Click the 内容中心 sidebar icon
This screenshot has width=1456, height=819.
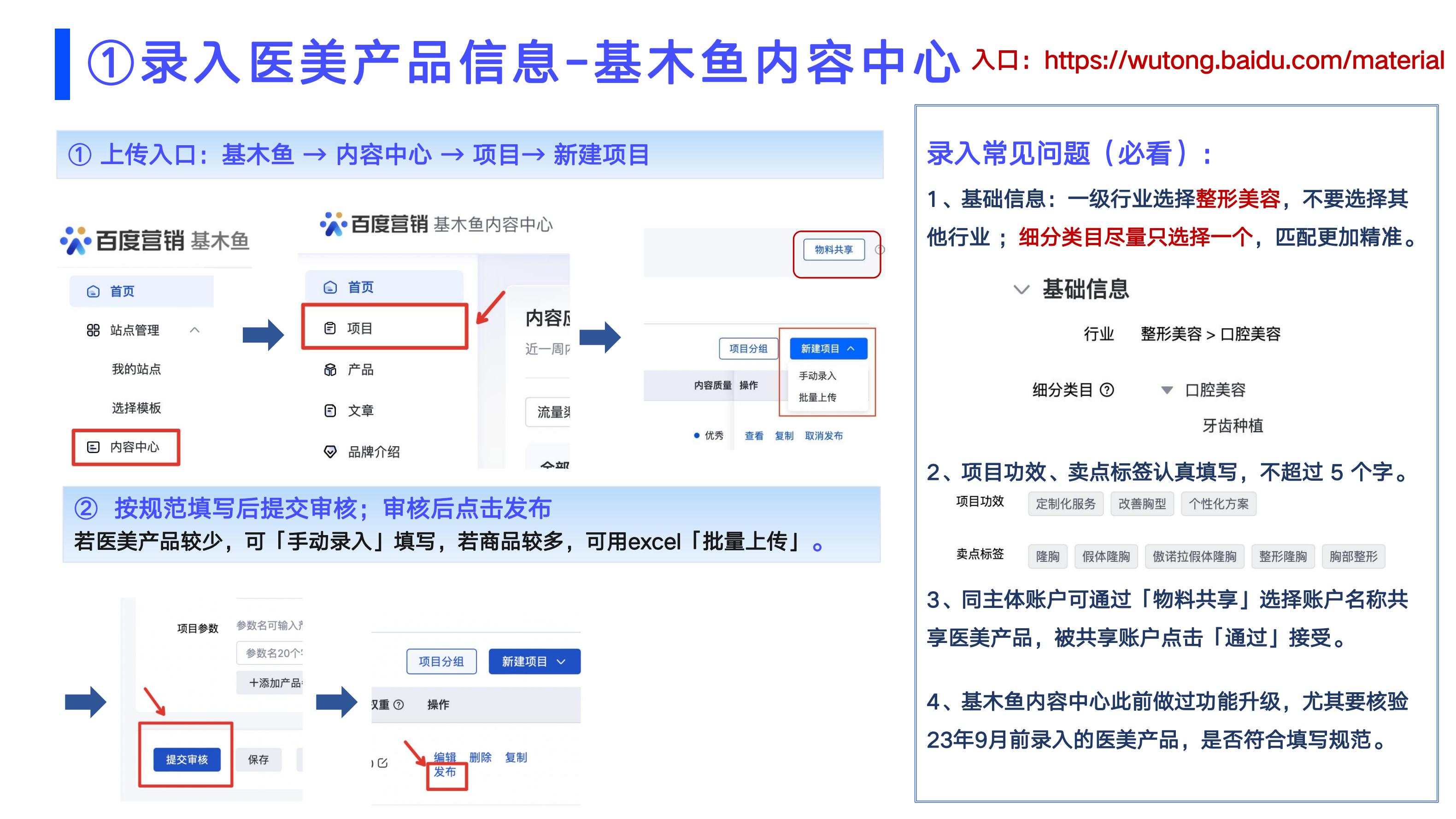tap(93, 447)
